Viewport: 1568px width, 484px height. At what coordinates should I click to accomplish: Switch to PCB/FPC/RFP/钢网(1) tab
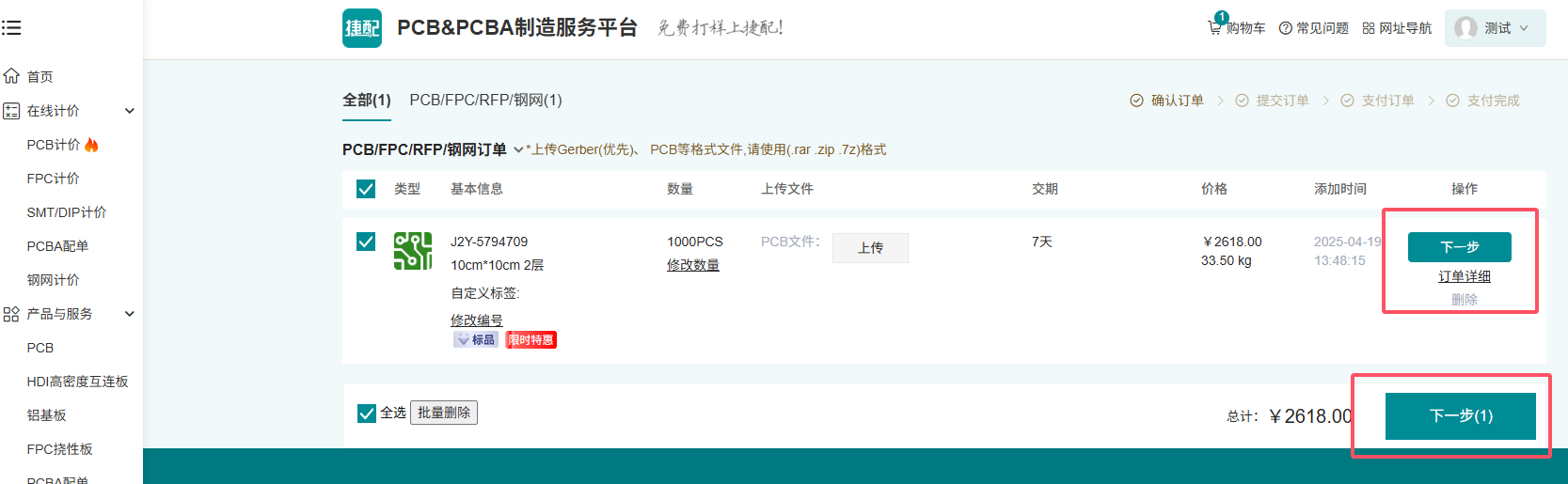(485, 100)
